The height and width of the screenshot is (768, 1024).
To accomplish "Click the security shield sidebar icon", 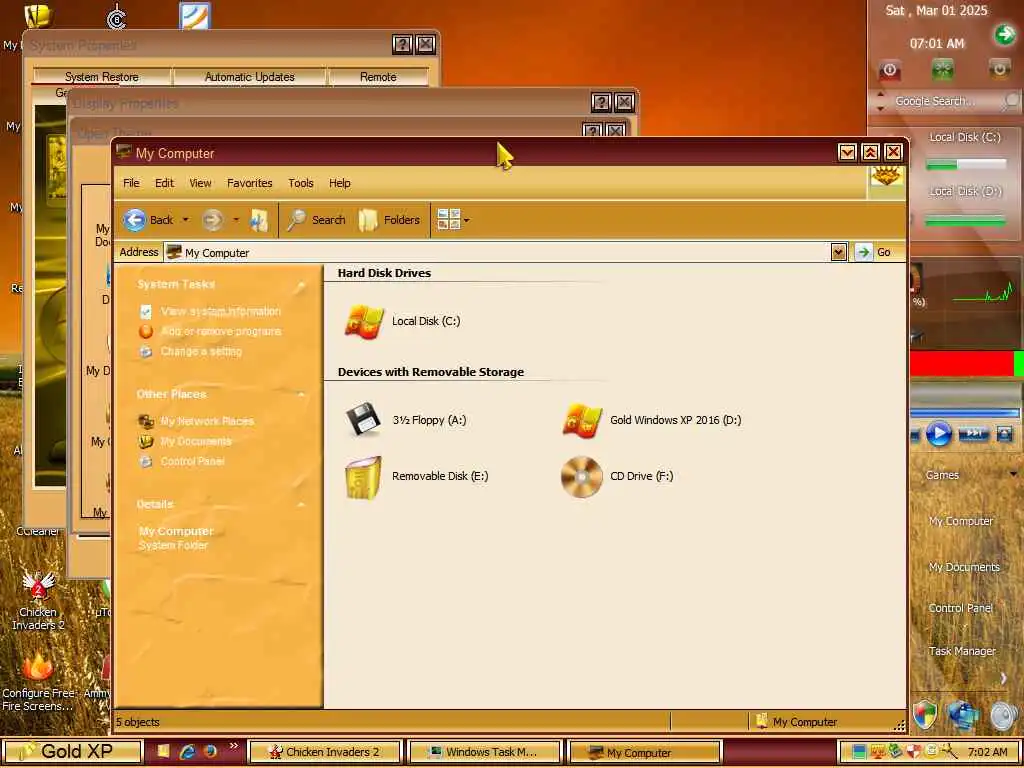I will (925, 714).
